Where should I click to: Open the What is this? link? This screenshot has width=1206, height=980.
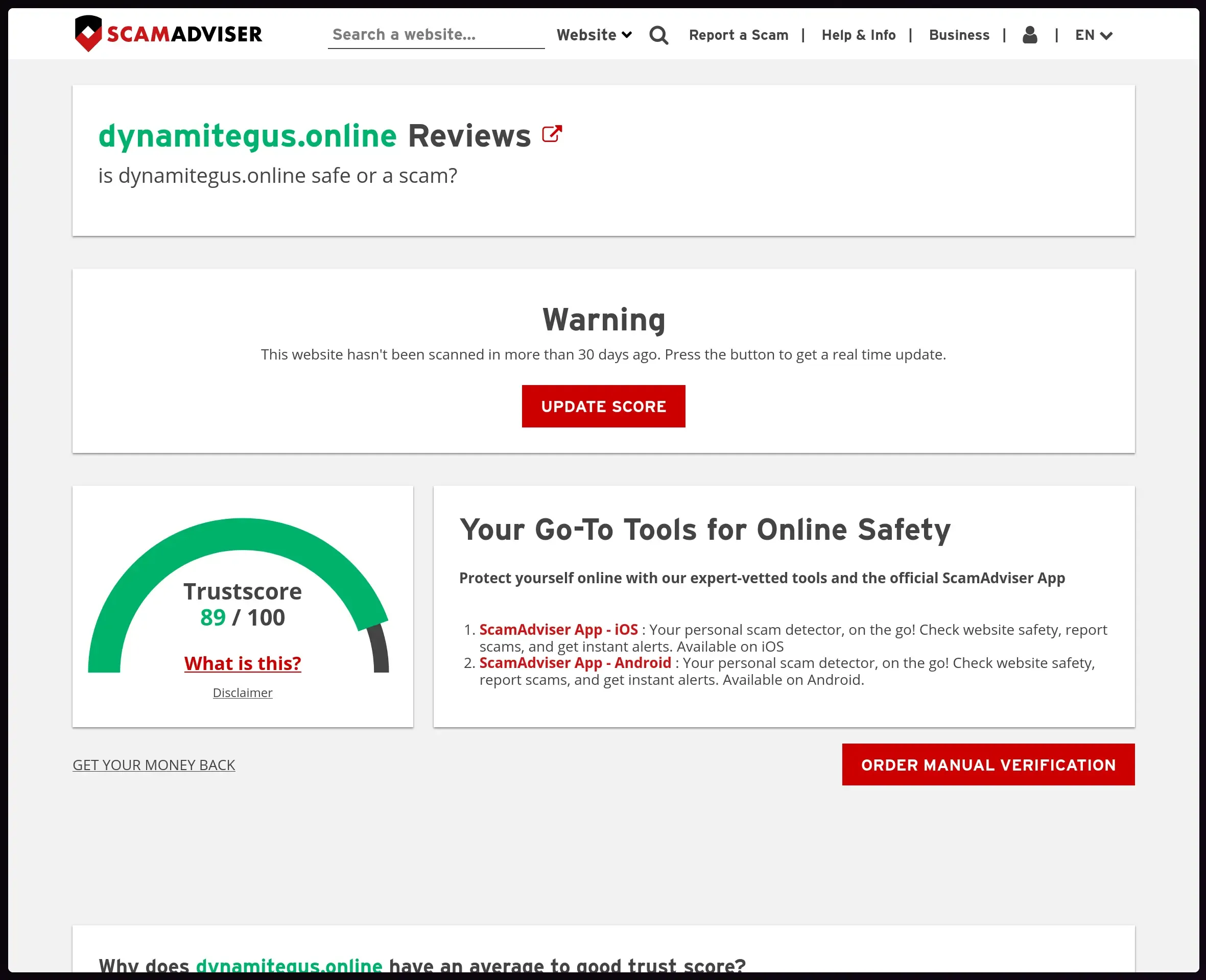242,663
